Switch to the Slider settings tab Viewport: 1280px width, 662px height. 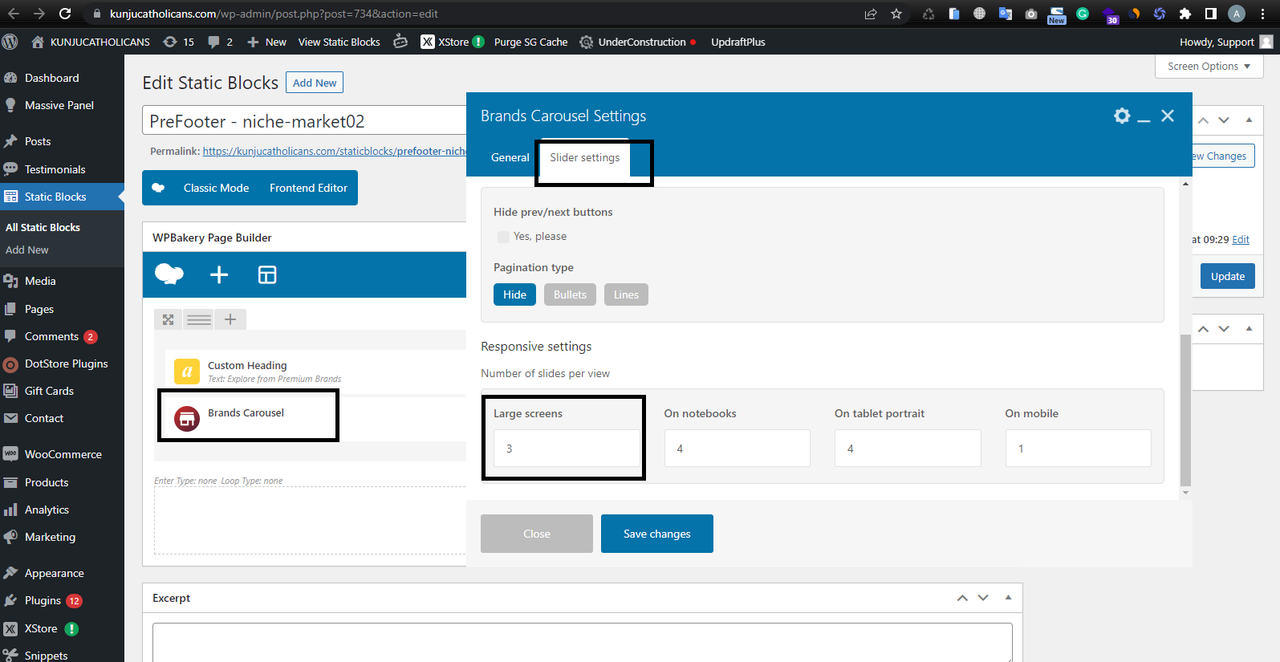click(x=585, y=158)
